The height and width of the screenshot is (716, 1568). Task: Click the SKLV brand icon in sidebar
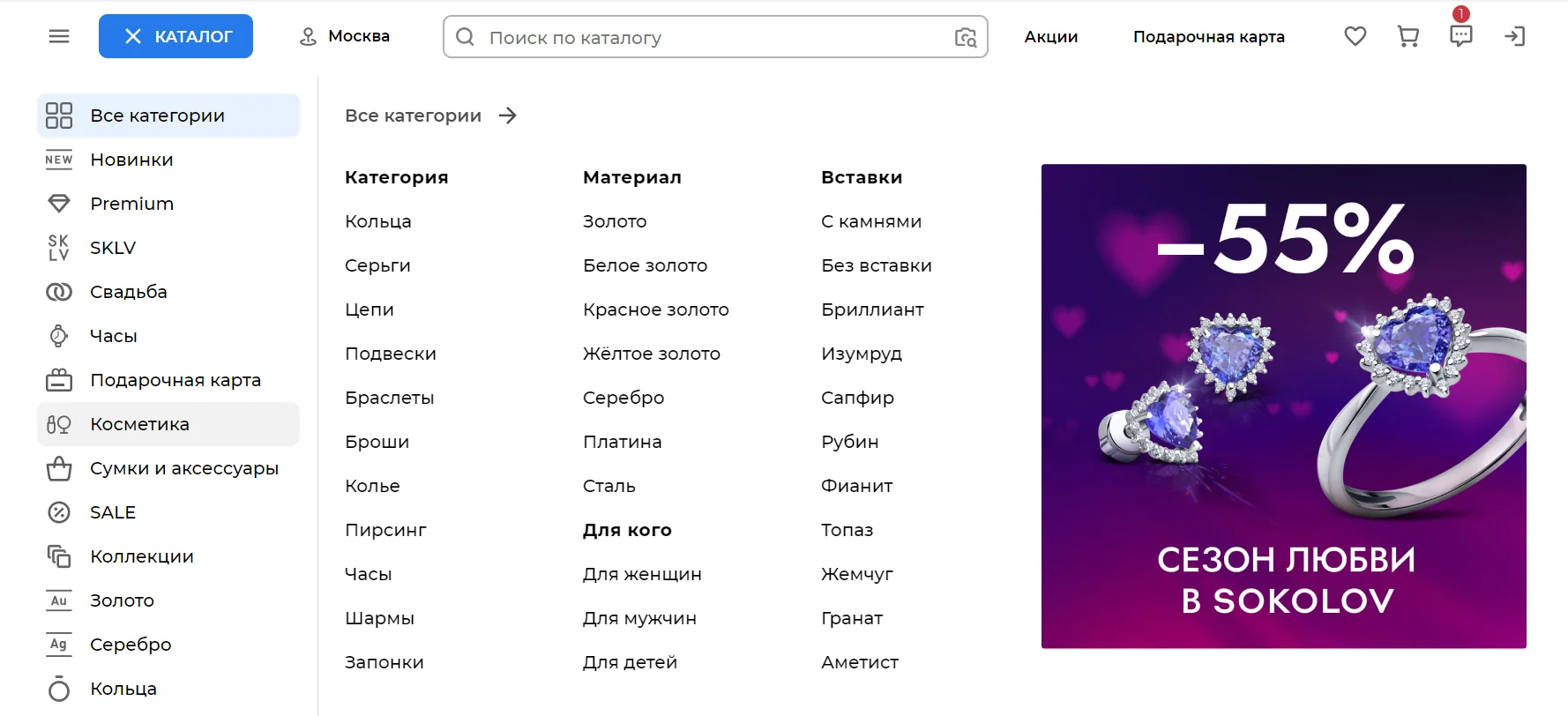coord(58,247)
